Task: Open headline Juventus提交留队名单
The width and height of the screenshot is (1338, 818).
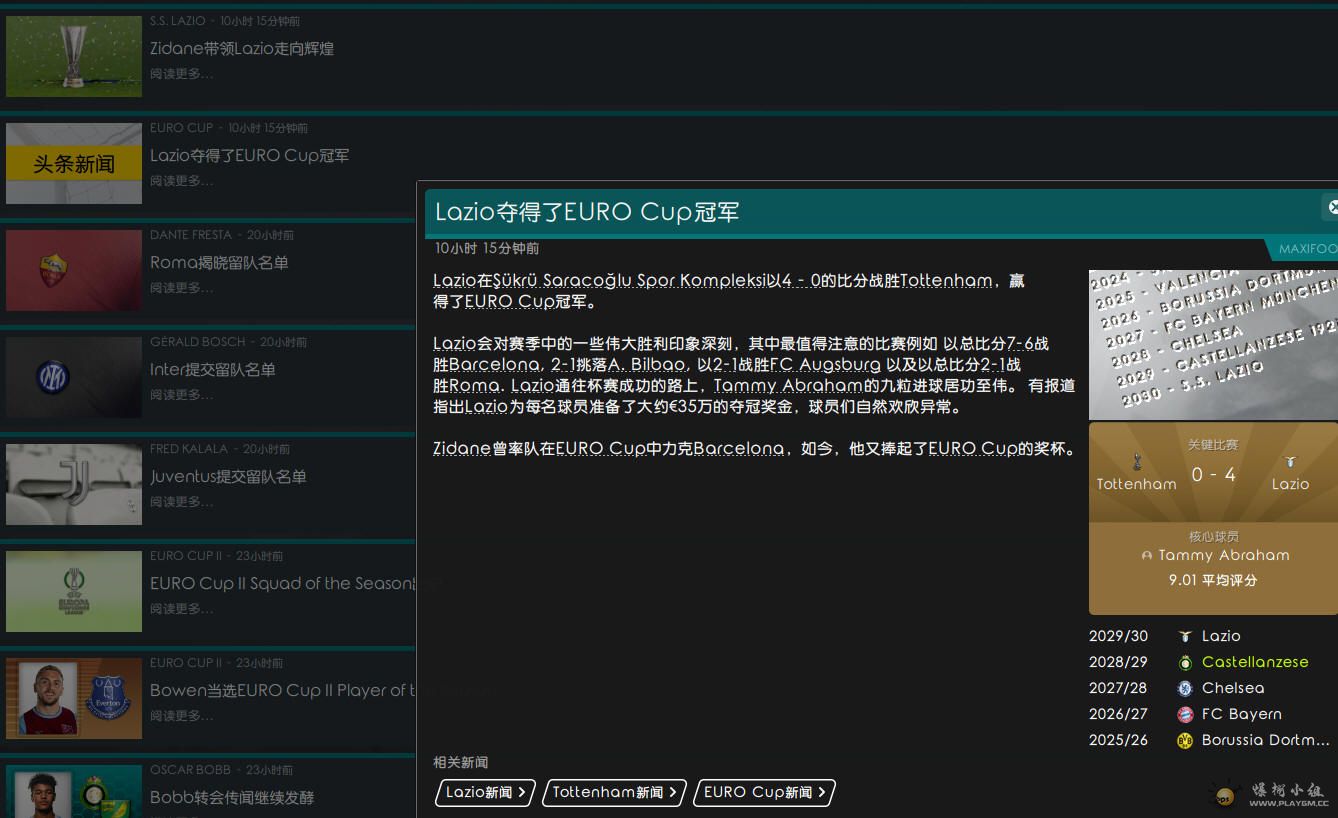Action: (x=228, y=477)
